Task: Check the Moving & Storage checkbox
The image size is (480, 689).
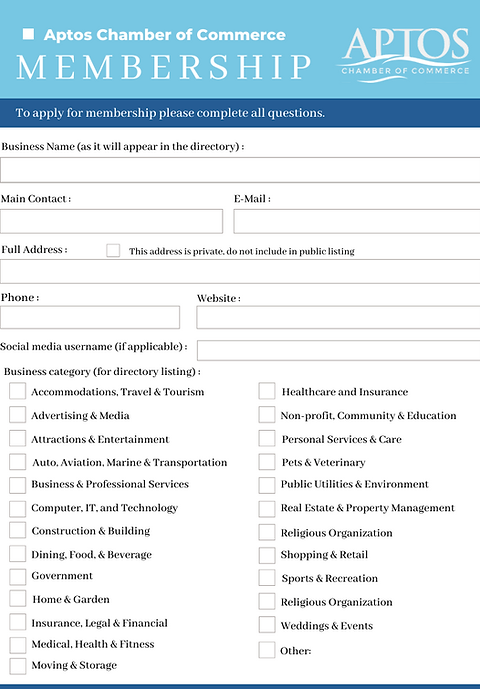Action: click(x=18, y=666)
